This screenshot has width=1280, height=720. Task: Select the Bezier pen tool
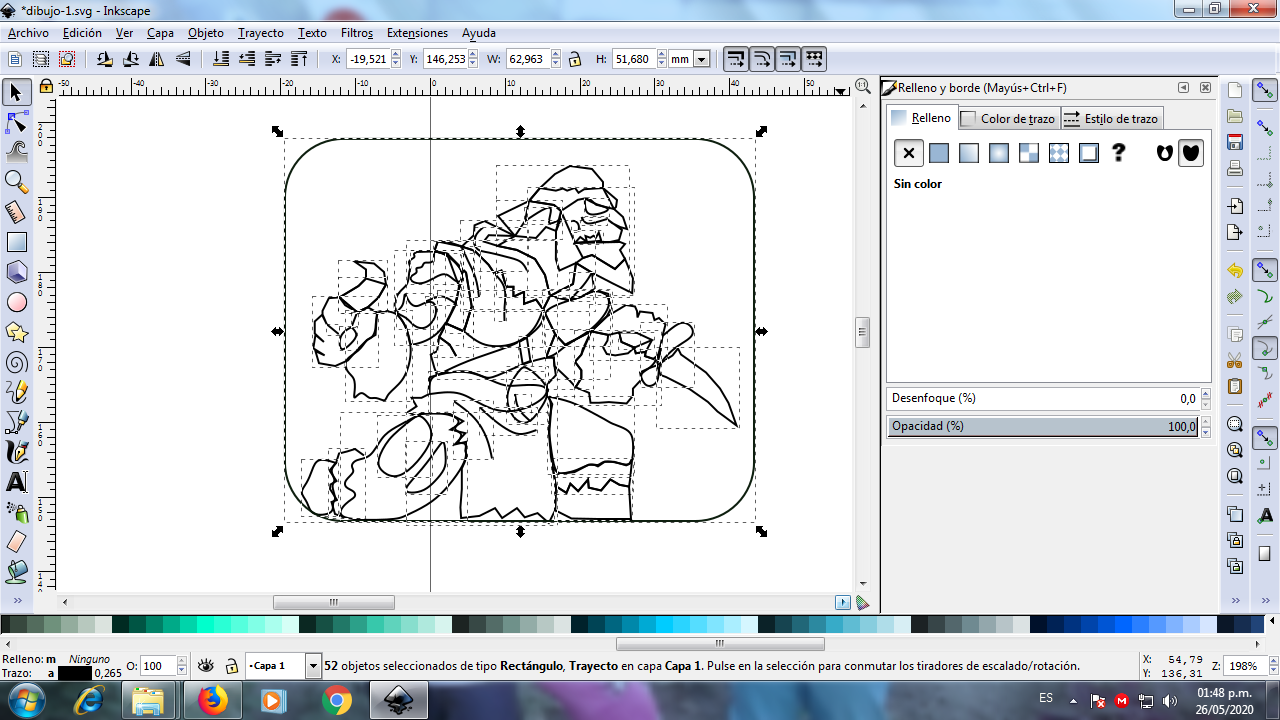coord(16,422)
